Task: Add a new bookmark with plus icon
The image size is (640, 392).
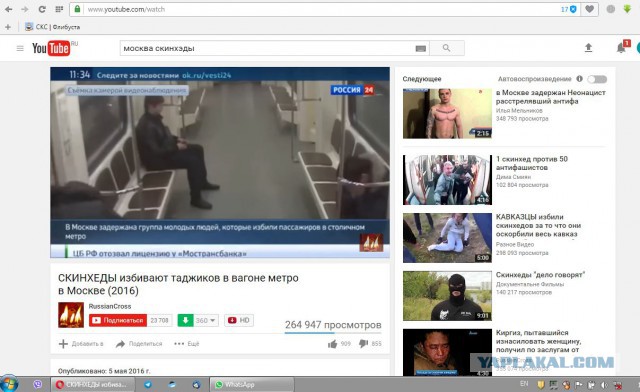Action: point(8,27)
